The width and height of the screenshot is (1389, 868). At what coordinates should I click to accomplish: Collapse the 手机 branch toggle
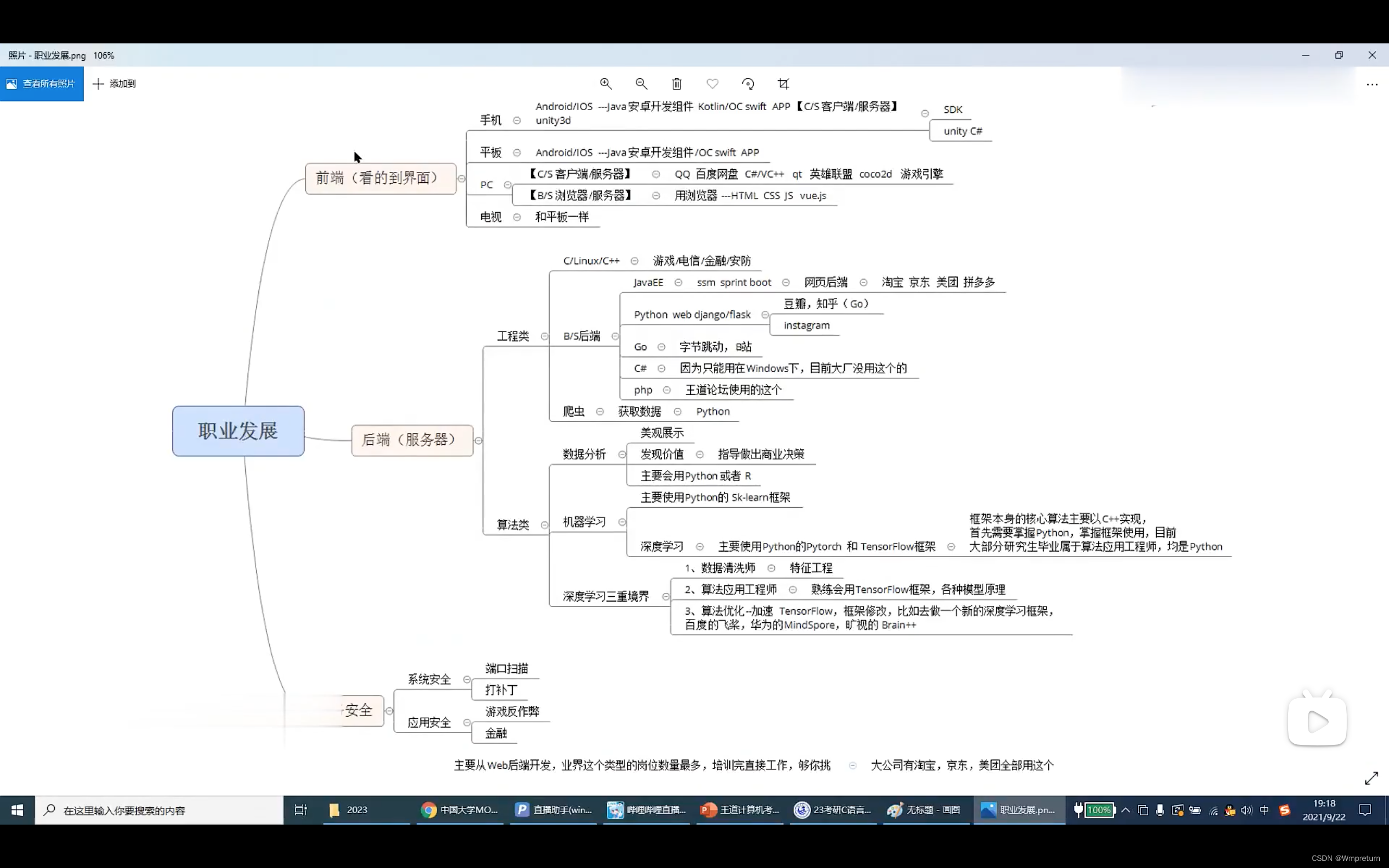click(x=517, y=120)
